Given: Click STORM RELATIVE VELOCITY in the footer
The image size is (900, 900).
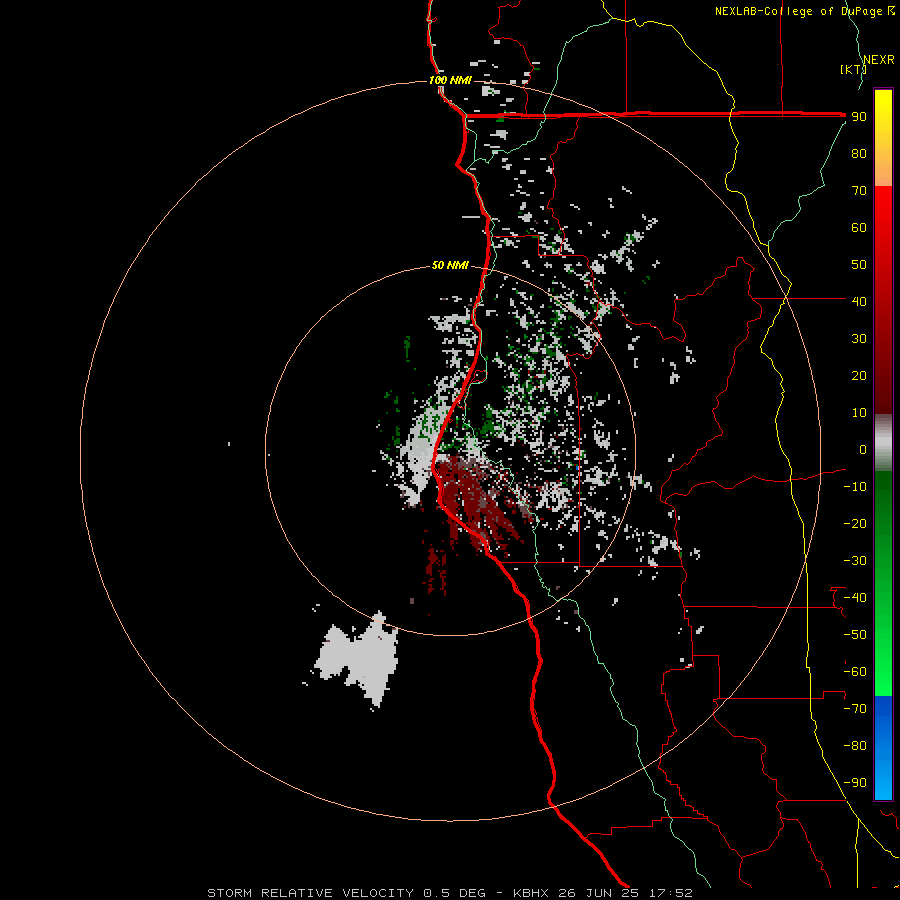Looking at the screenshot, I should [310, 893].
